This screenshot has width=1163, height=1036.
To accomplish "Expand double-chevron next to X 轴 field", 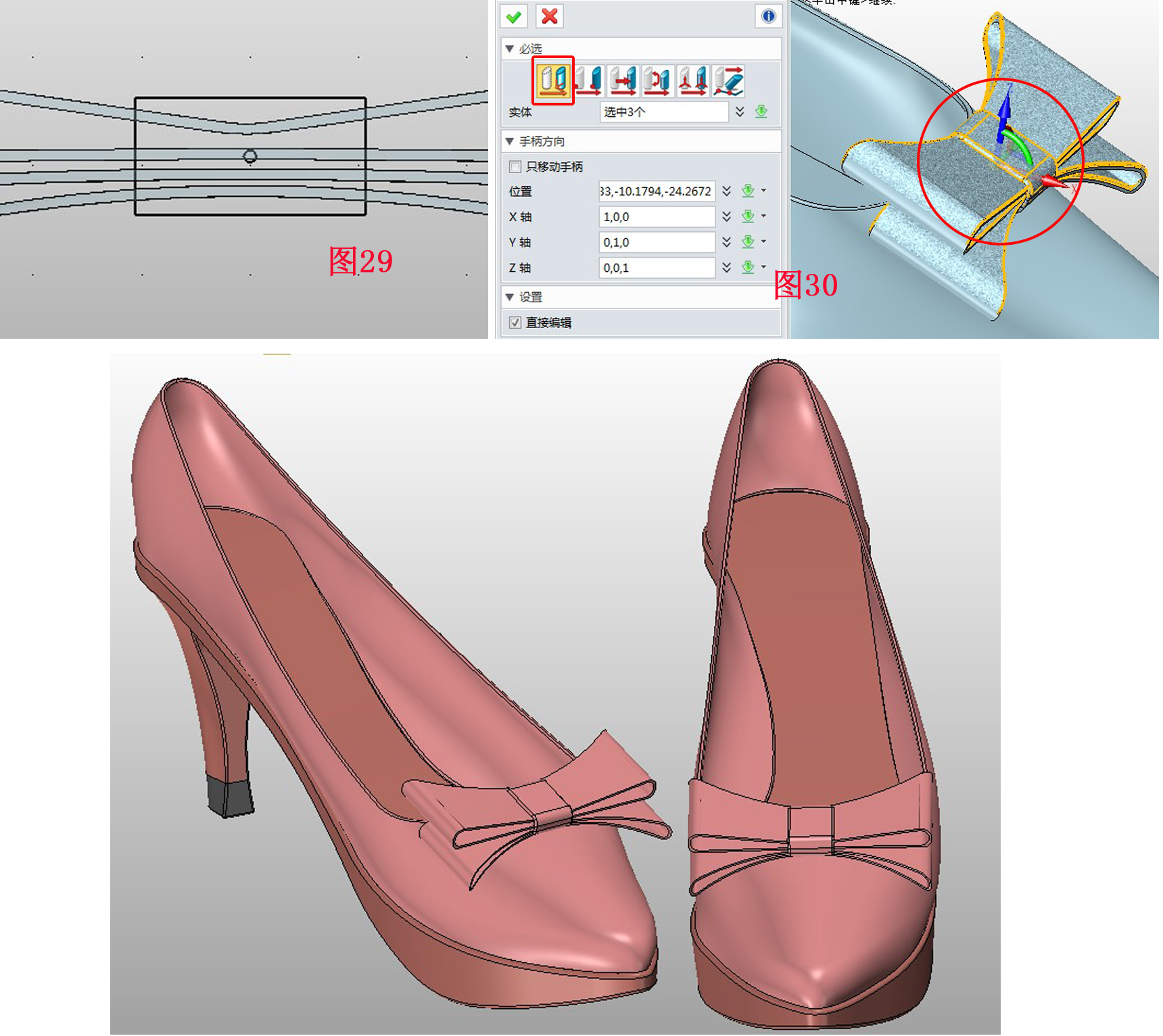I will (726, 216).
